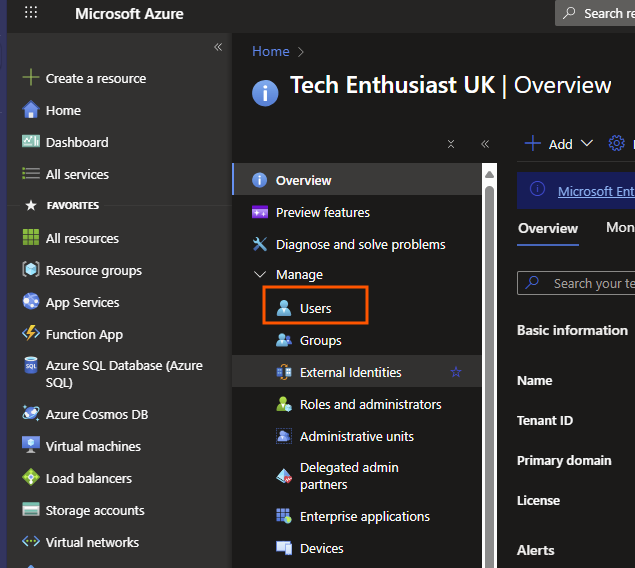635x568 pixels.
Task: Click the Delegated admin partners icon
Action: 284,476
